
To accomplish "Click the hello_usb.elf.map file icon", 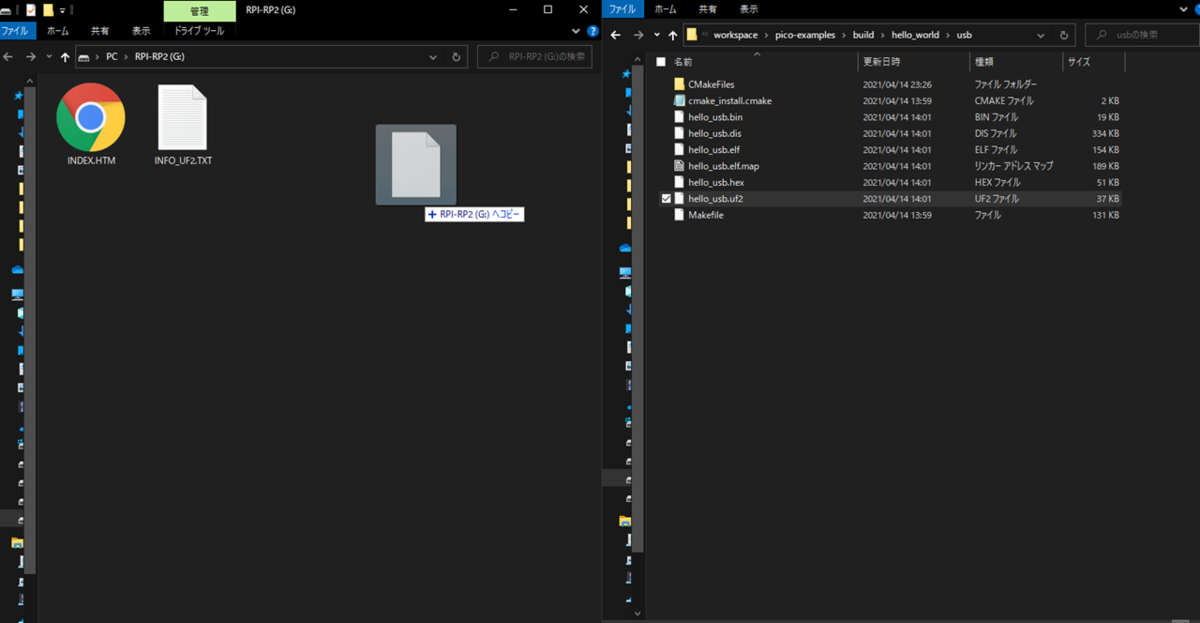I will coord(679,166).
